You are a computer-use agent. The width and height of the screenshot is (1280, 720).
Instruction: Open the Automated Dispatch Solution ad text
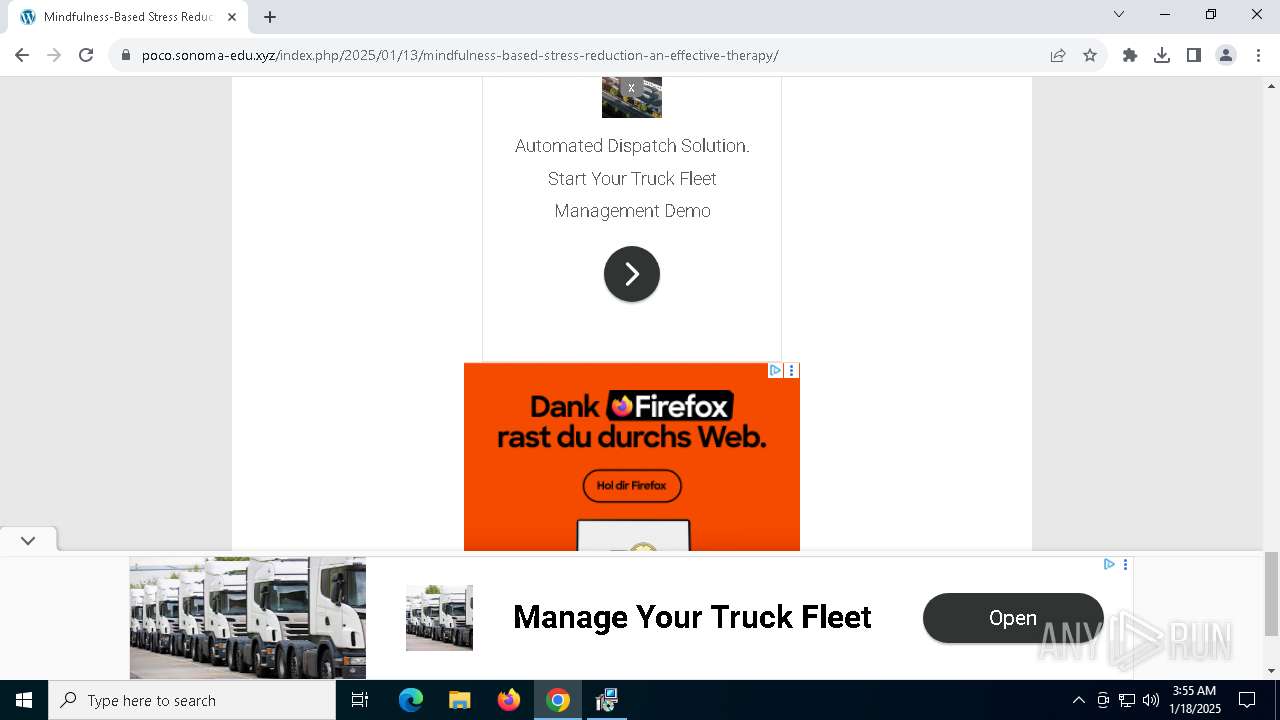pyautogui.click(x=632, y=178)
